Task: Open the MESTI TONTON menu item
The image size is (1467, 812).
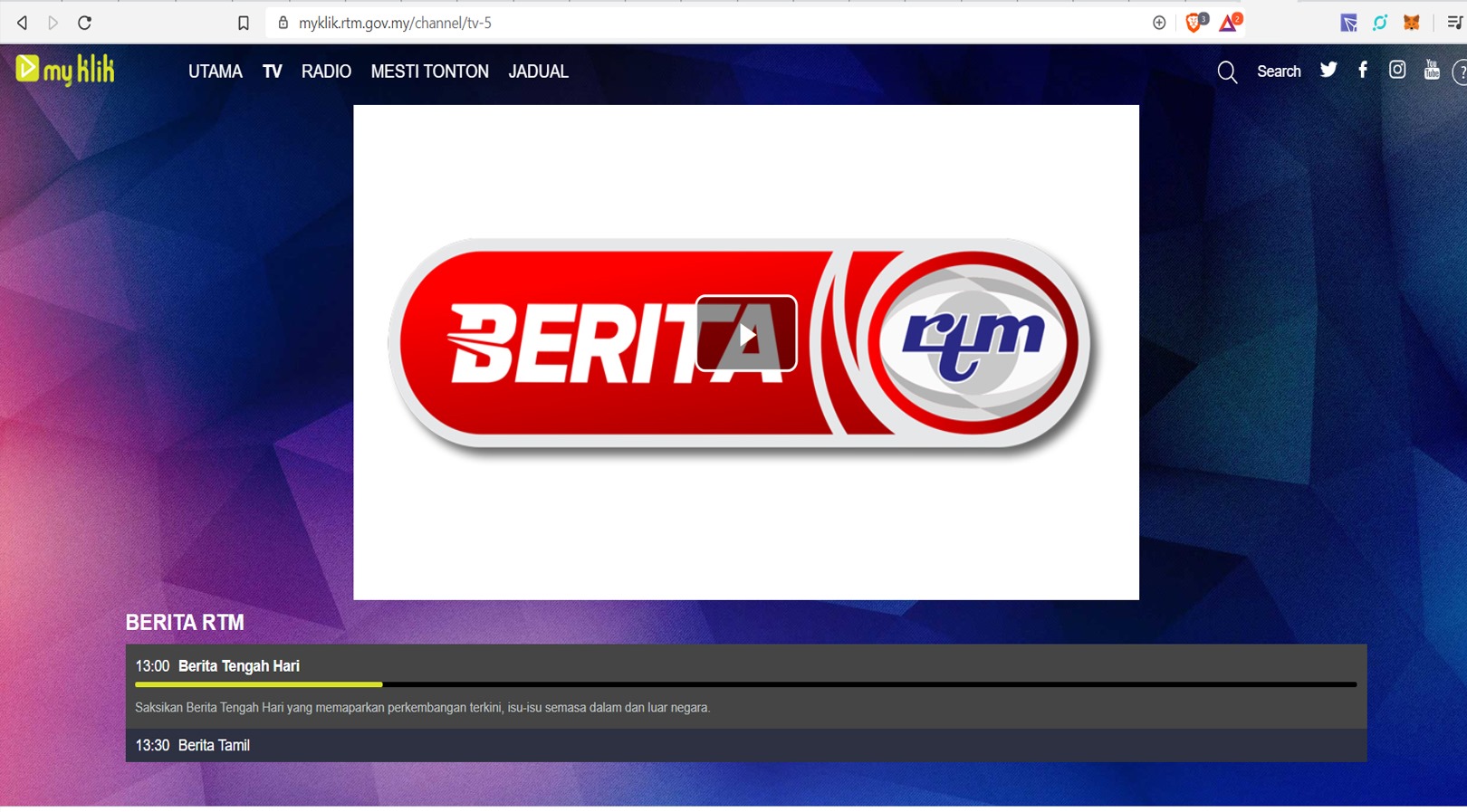Action: click(429, 72)
